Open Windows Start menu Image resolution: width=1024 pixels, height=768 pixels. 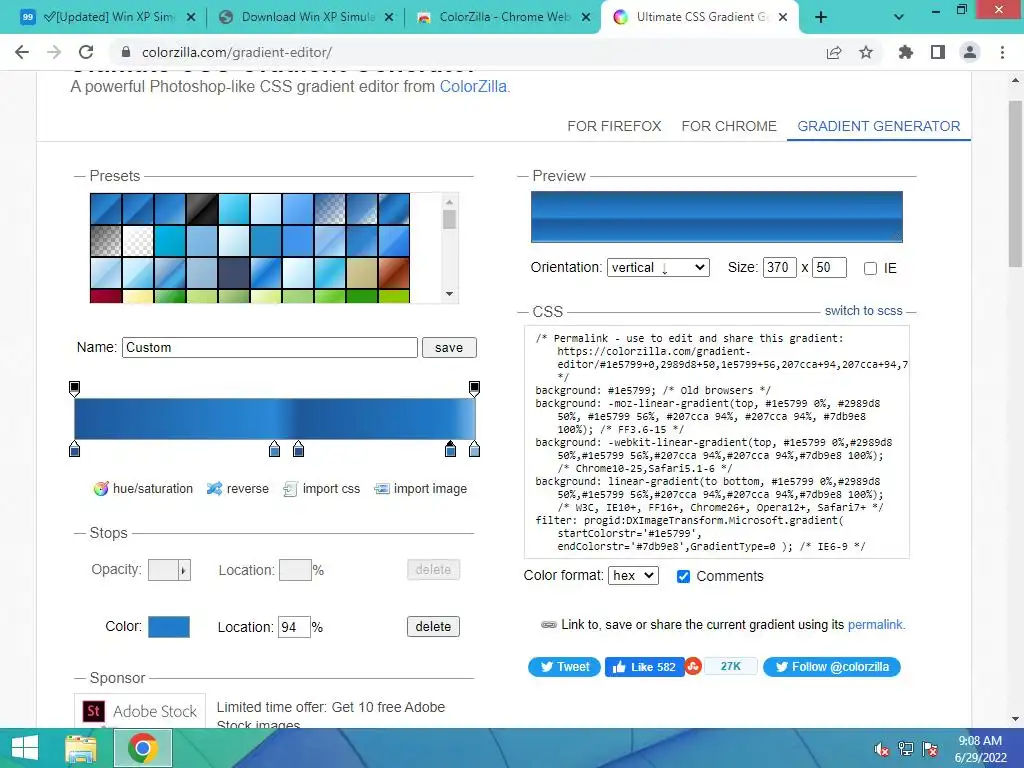click(x=25, y=748)
